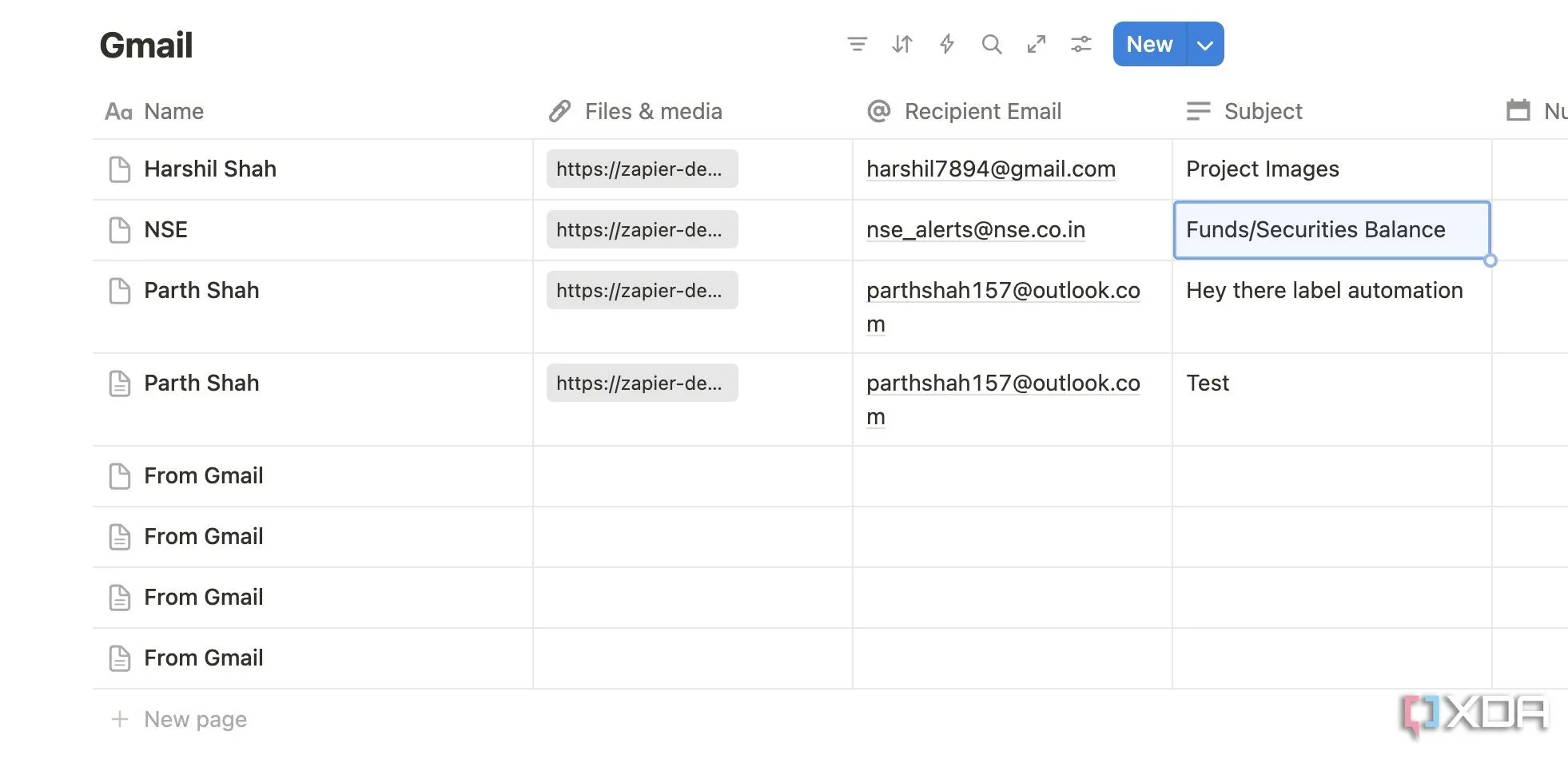Screen dimensions: 1568x759
Task: Open nse_alerts@nse.co.in email link
Action: coord(976,230)
